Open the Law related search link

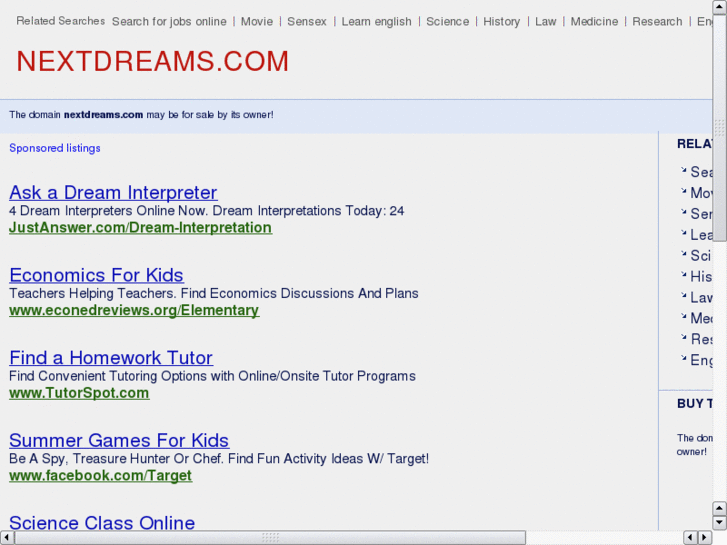[546, 22]
